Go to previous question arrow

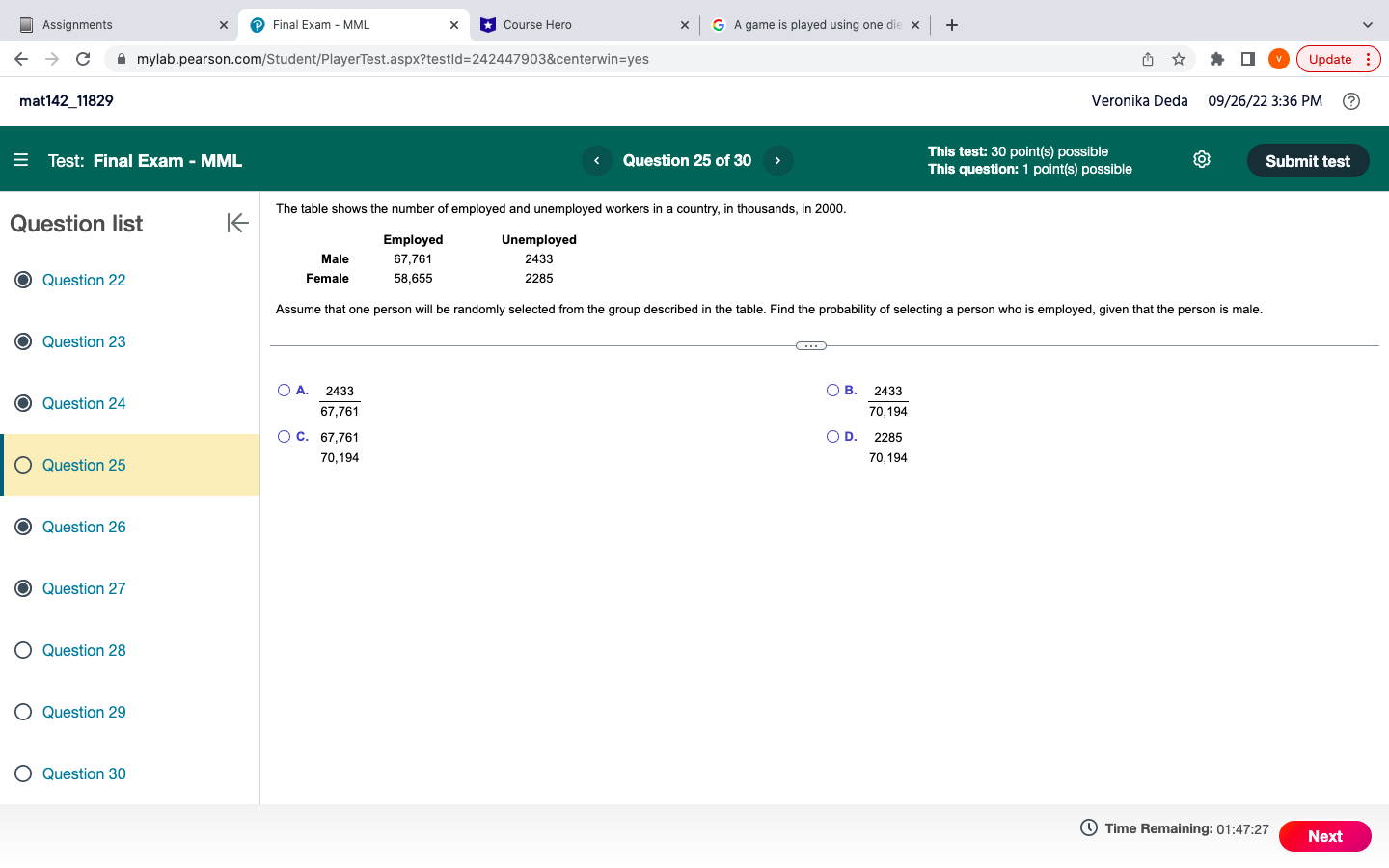(597, 160)
